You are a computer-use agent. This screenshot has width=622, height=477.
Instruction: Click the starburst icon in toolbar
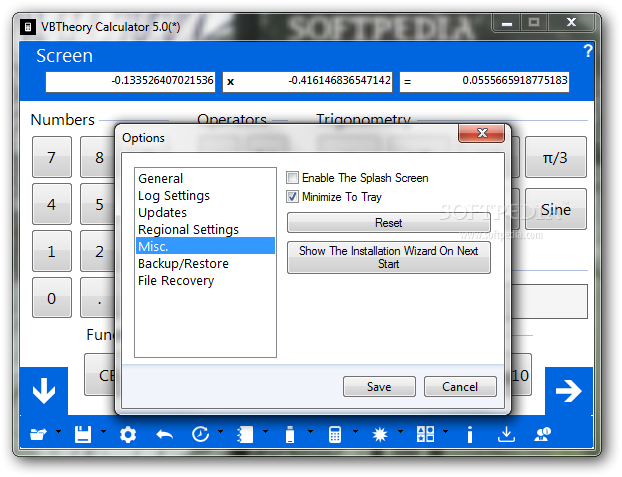click(x=380, y=434)
